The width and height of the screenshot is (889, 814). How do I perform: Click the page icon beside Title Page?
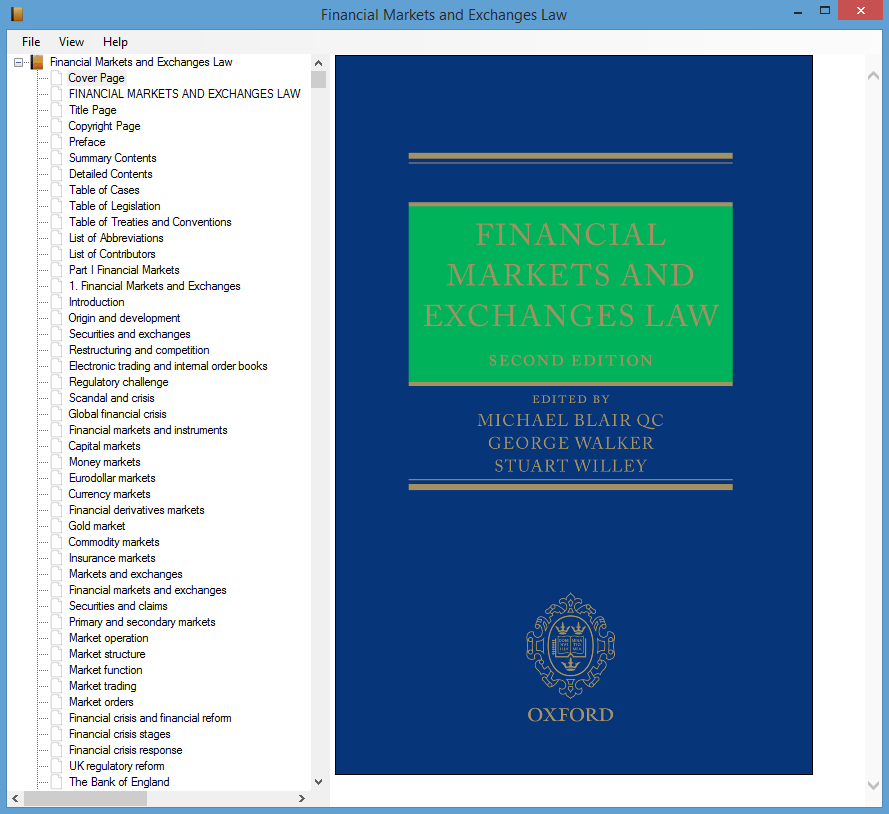[x=57, y=110]
